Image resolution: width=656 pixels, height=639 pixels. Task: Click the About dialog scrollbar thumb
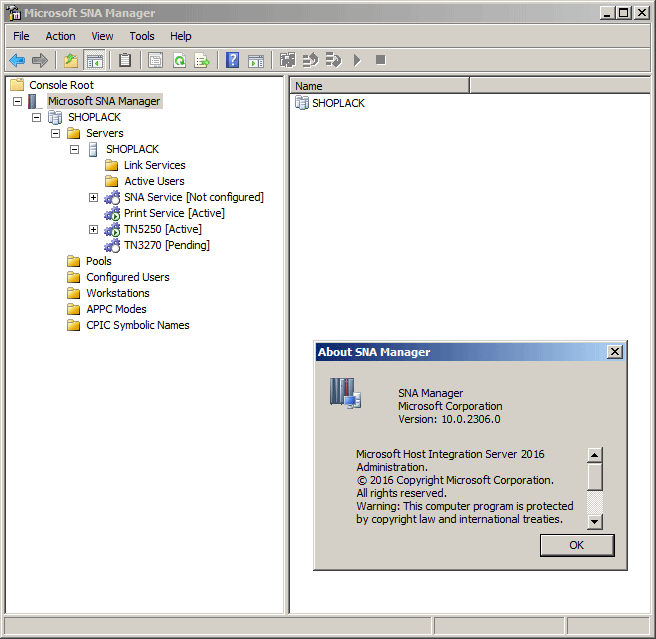[x=594, y=476]
